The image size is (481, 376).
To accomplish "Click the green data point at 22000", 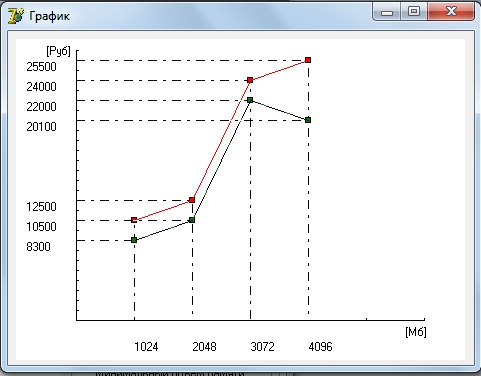I will (250, 100).
